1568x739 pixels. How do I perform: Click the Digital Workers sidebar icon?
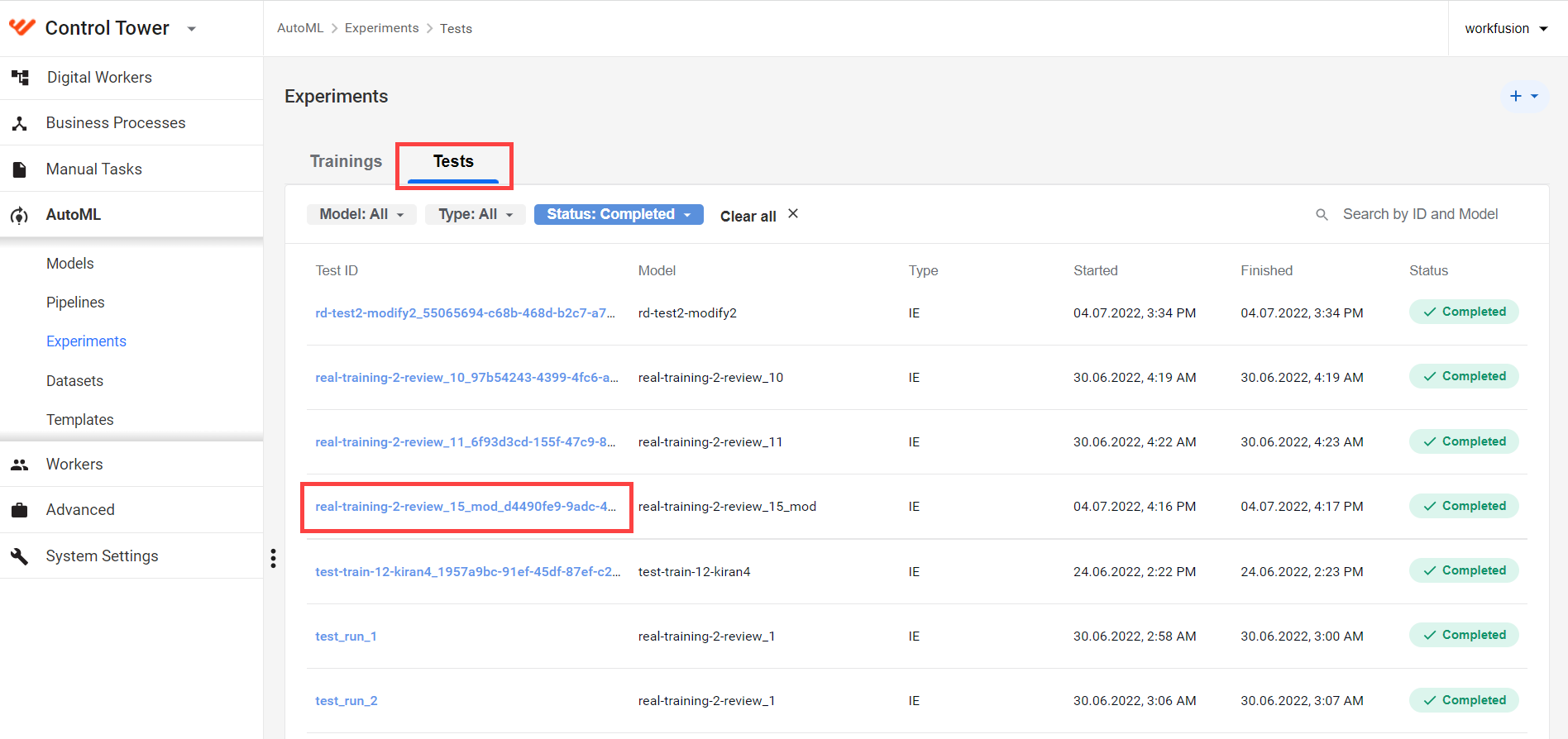click(x=20, y=78)
